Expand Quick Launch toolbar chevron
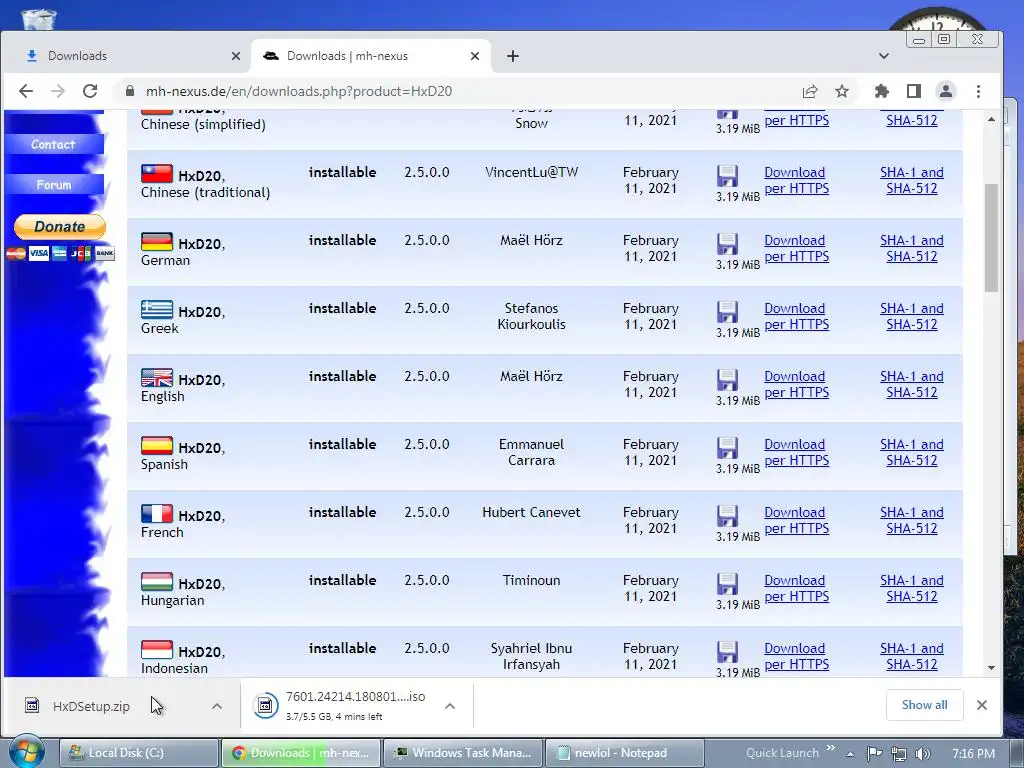 click(831, 748)
